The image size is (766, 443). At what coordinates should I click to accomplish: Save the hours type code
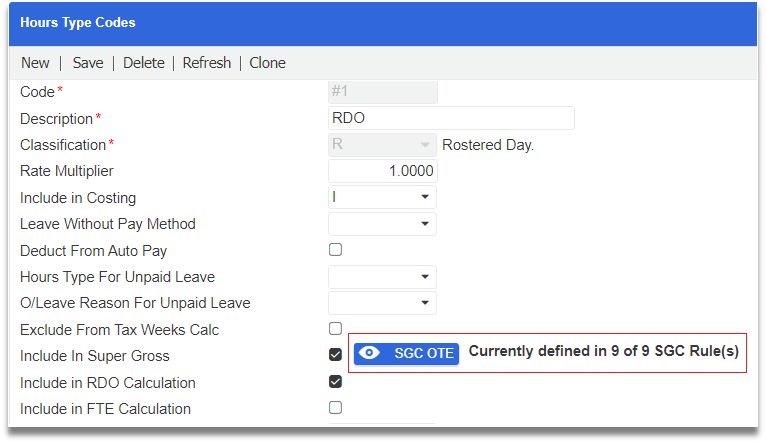click(88, 63)
